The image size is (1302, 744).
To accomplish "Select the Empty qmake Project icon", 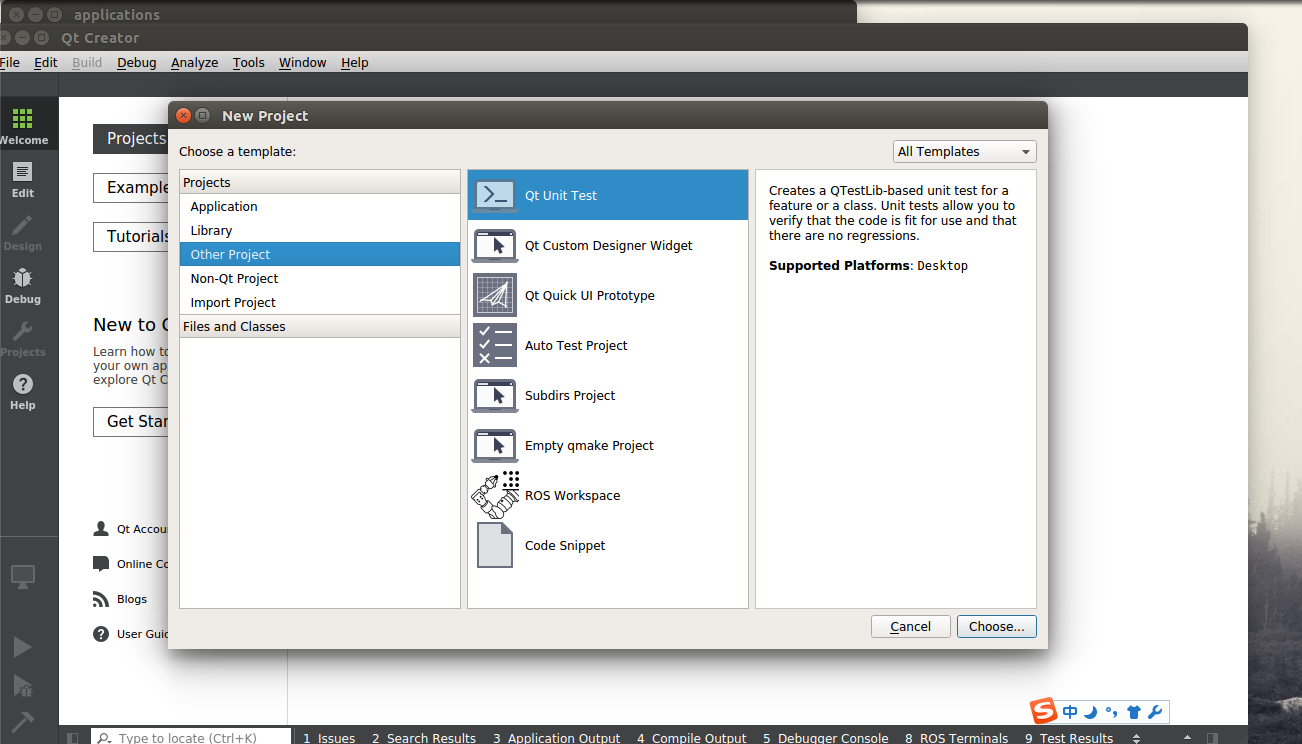I will click(x=495, y=445).
